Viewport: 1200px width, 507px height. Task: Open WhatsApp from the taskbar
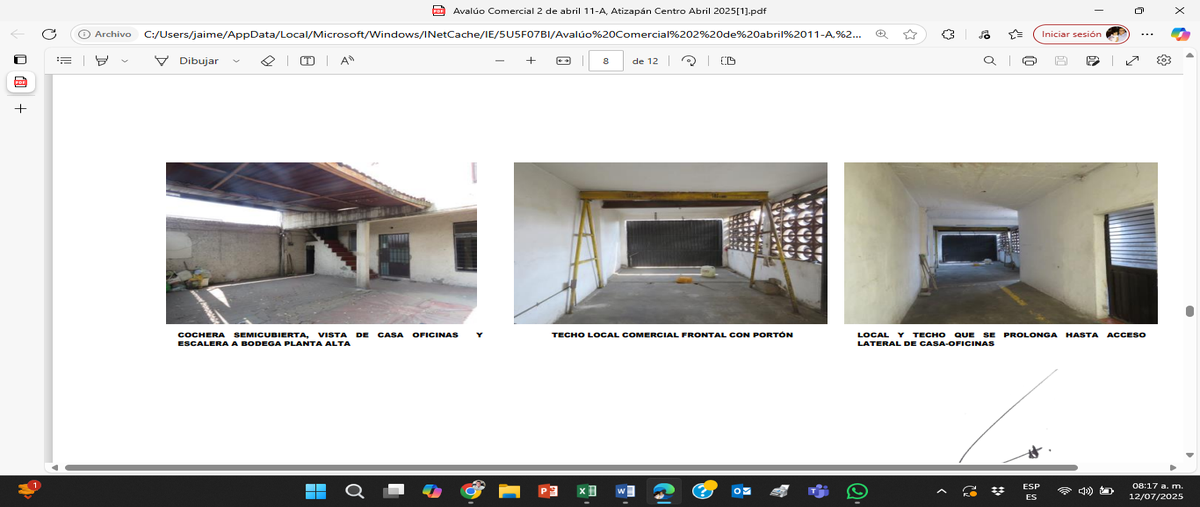(x=857, y=491)
